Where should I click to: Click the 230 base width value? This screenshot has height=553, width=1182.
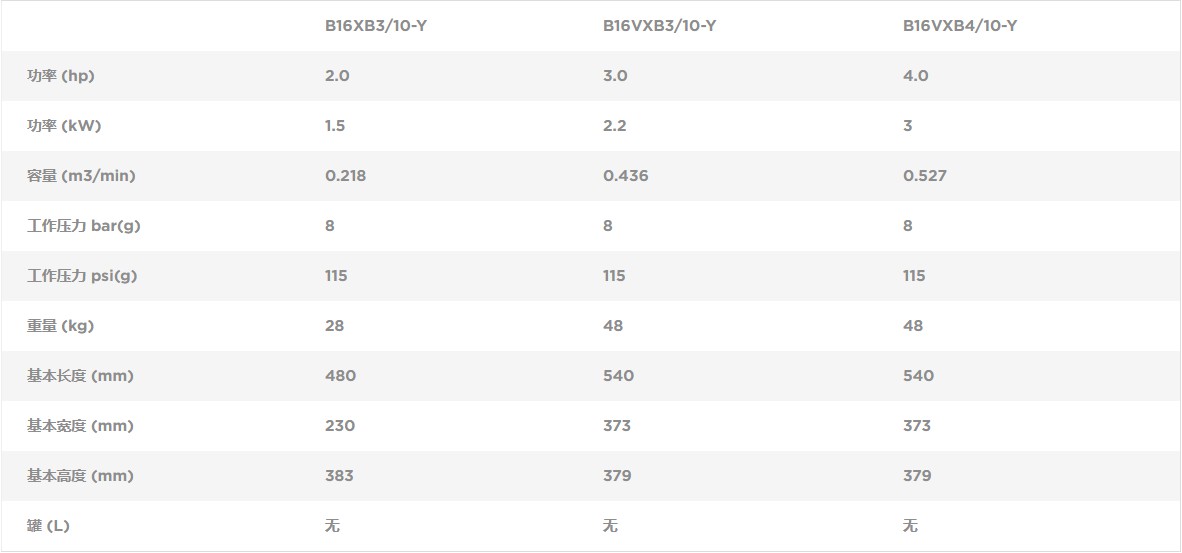click(340, 426)
